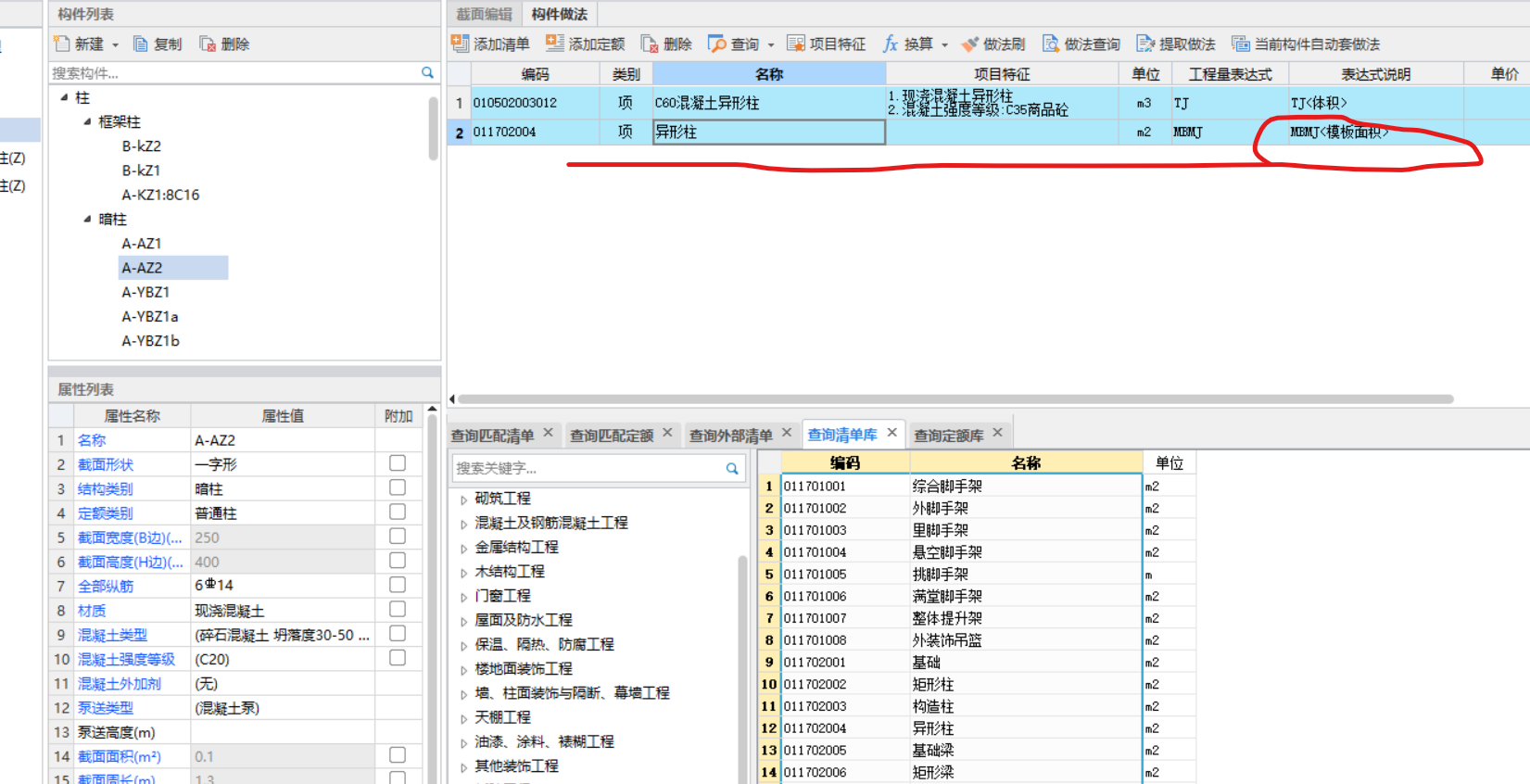The image size is (1530, 784).
Task: Click the 换算 fx icon
Action: 891,44
